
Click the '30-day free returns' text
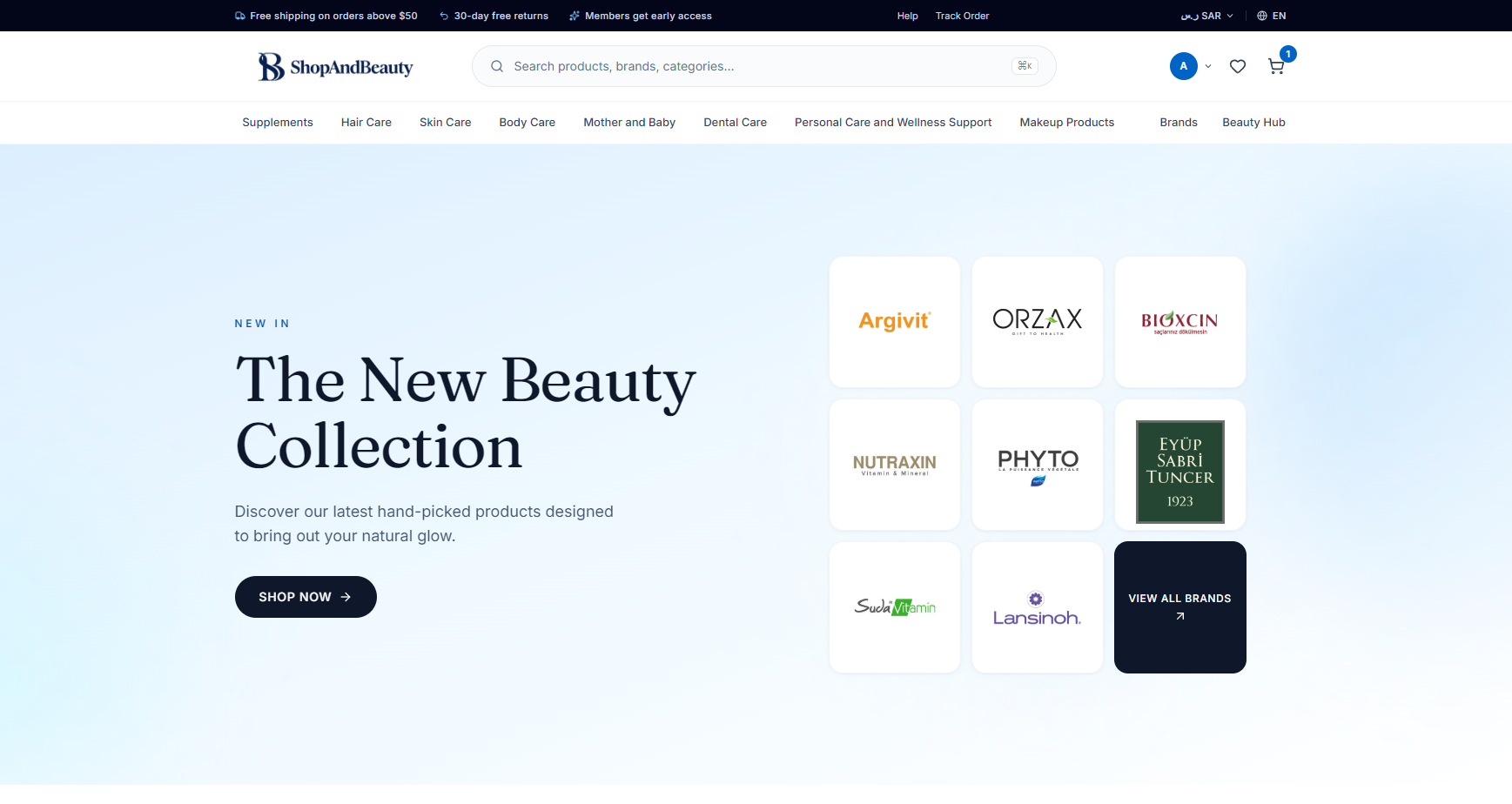click(x=501, y=16)
